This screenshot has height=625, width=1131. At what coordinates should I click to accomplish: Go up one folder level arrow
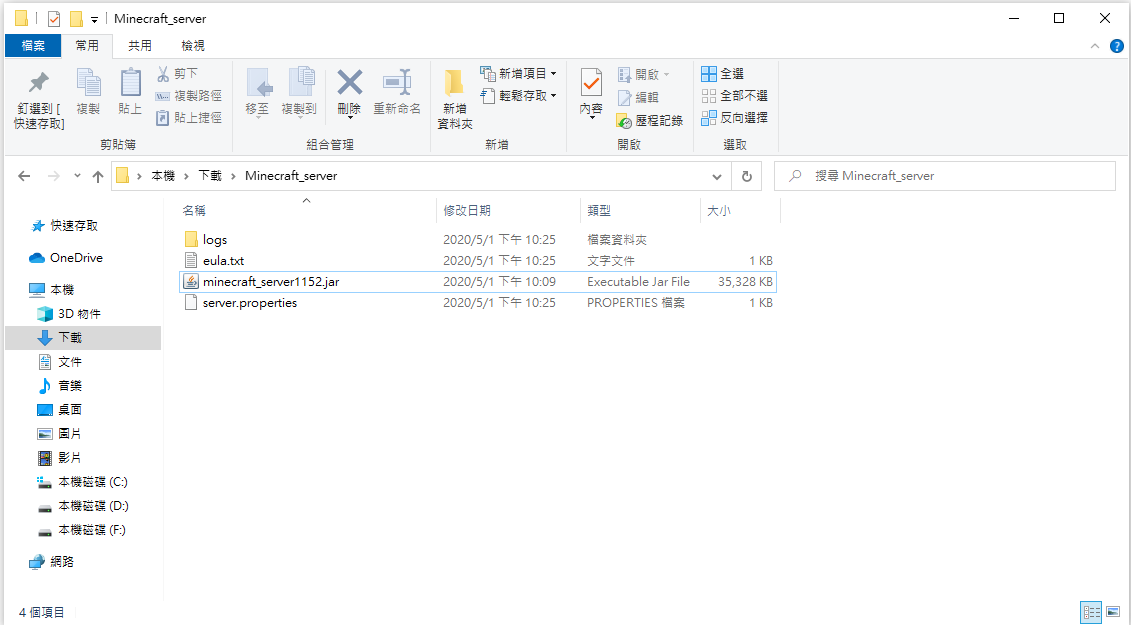[98, 176]
